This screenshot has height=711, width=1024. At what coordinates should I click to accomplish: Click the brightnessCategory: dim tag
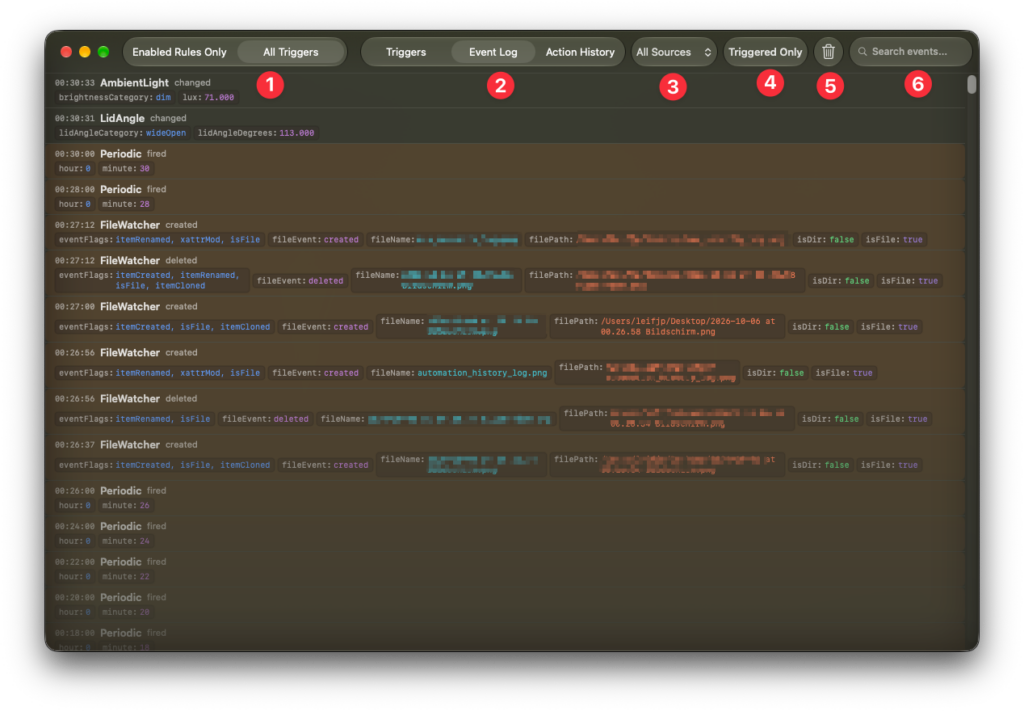tap(115, 97)
